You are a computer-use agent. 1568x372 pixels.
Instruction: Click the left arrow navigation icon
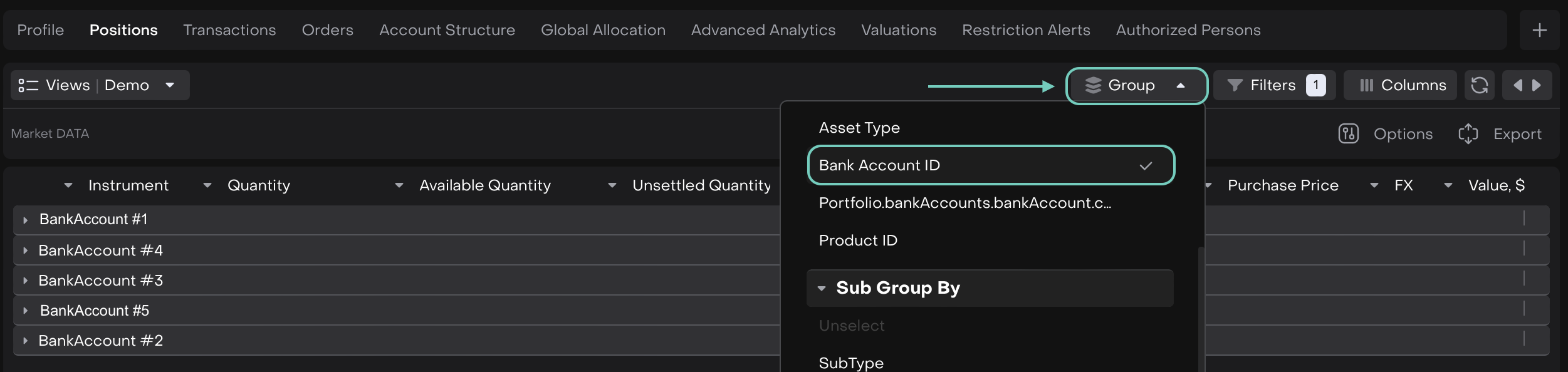click(1517, 85)
